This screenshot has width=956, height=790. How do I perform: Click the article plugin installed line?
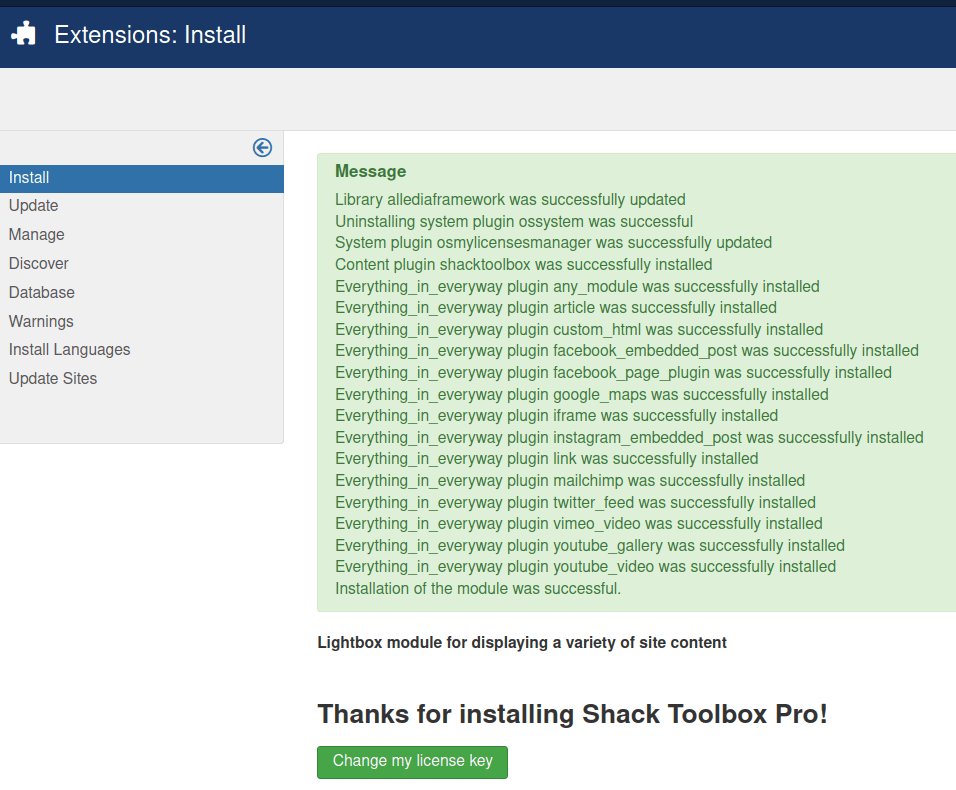point(556,308)
